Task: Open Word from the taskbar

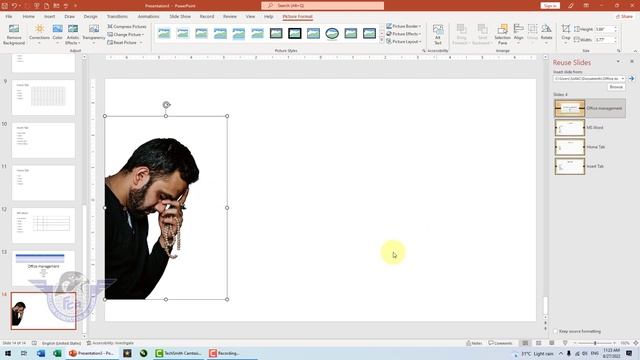Action: pyautogui.click(x=41, y=353)
